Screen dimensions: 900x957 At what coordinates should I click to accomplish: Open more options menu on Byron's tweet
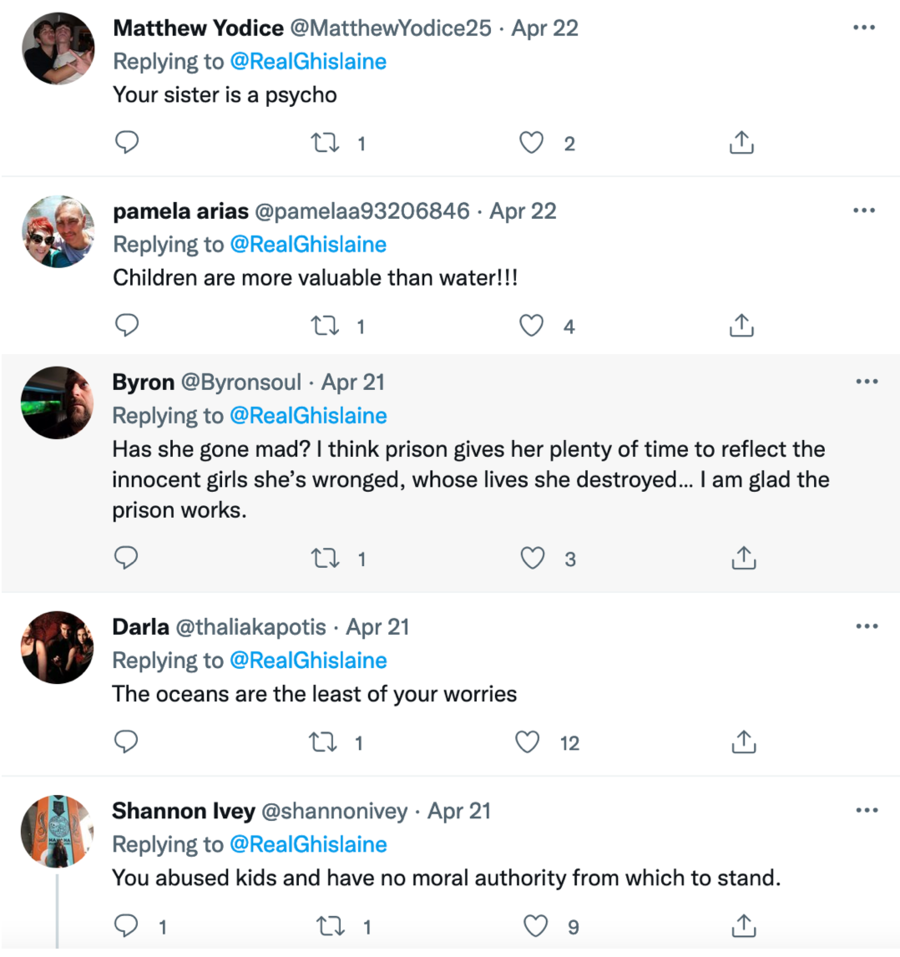866,382
